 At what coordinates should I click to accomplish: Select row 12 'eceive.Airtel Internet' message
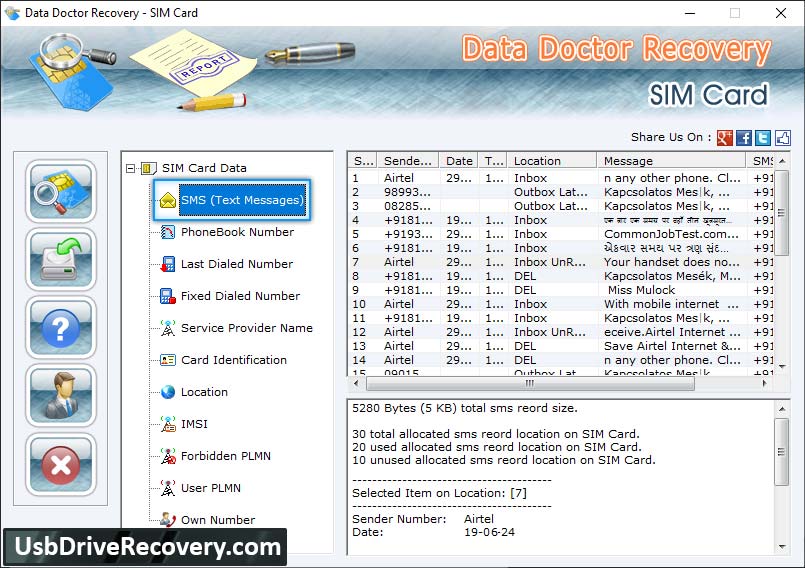672,332
